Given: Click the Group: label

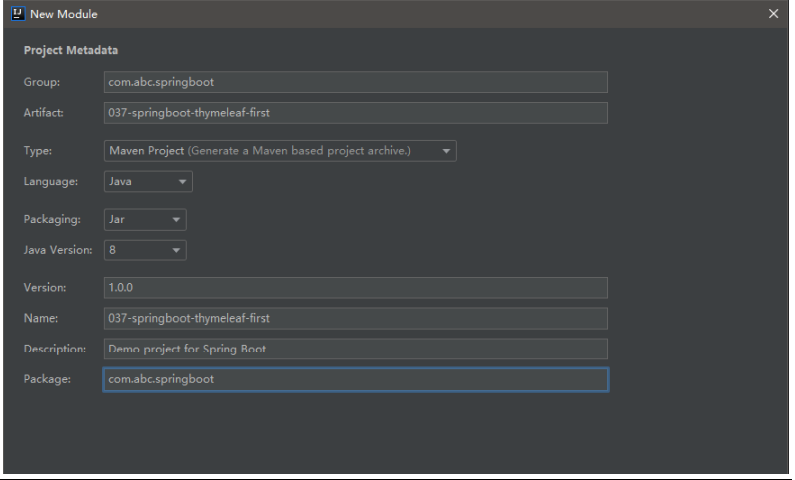Looking at the screenshot, I should [x=42, y=82].
